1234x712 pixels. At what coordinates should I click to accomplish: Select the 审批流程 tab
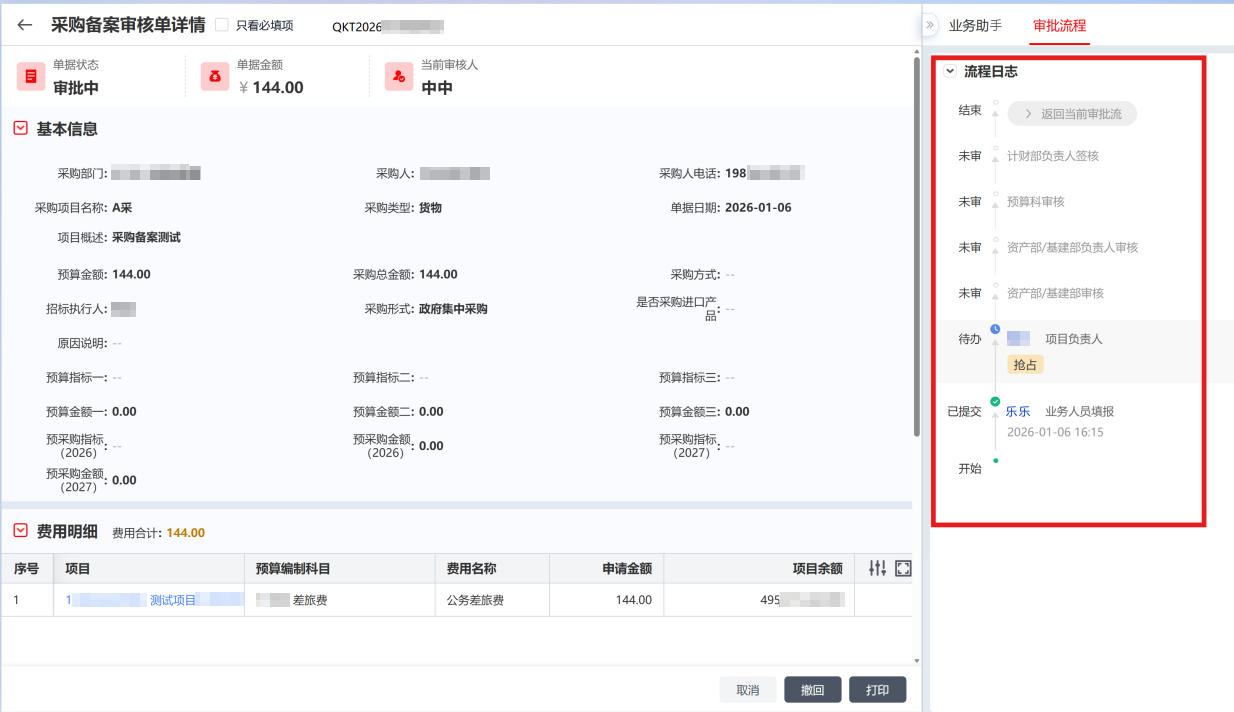(x=1059, y=26)
